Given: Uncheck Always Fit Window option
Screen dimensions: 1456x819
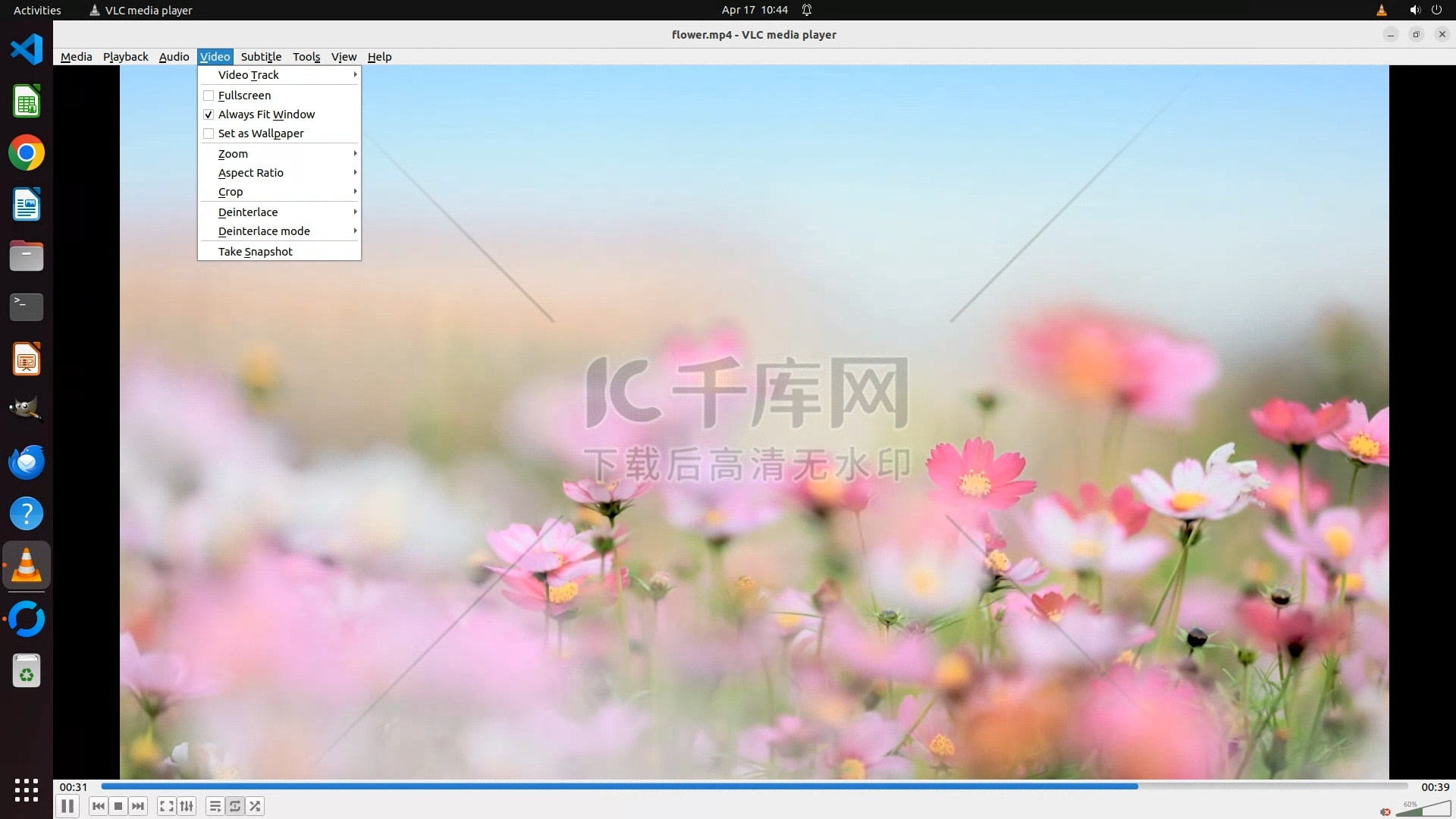Looking at the screenshot, I should pos(209,115).
